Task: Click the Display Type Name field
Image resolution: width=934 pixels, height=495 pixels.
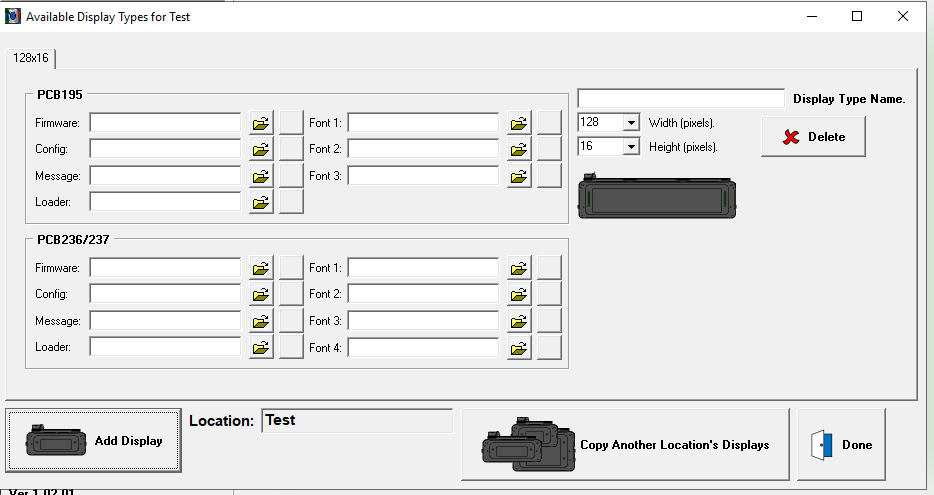Action: click(x=680, y=98)
